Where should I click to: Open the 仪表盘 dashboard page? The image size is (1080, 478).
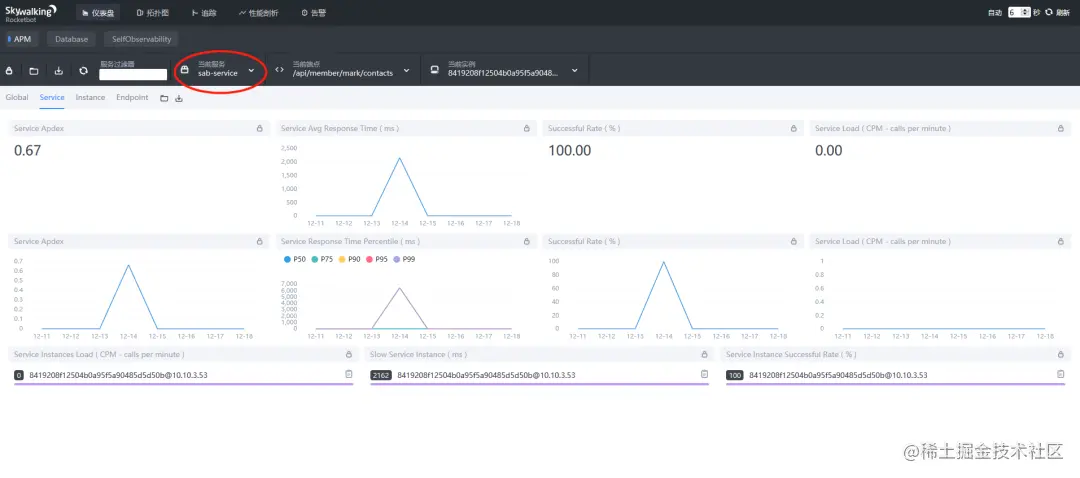click(x=97, y=13)
